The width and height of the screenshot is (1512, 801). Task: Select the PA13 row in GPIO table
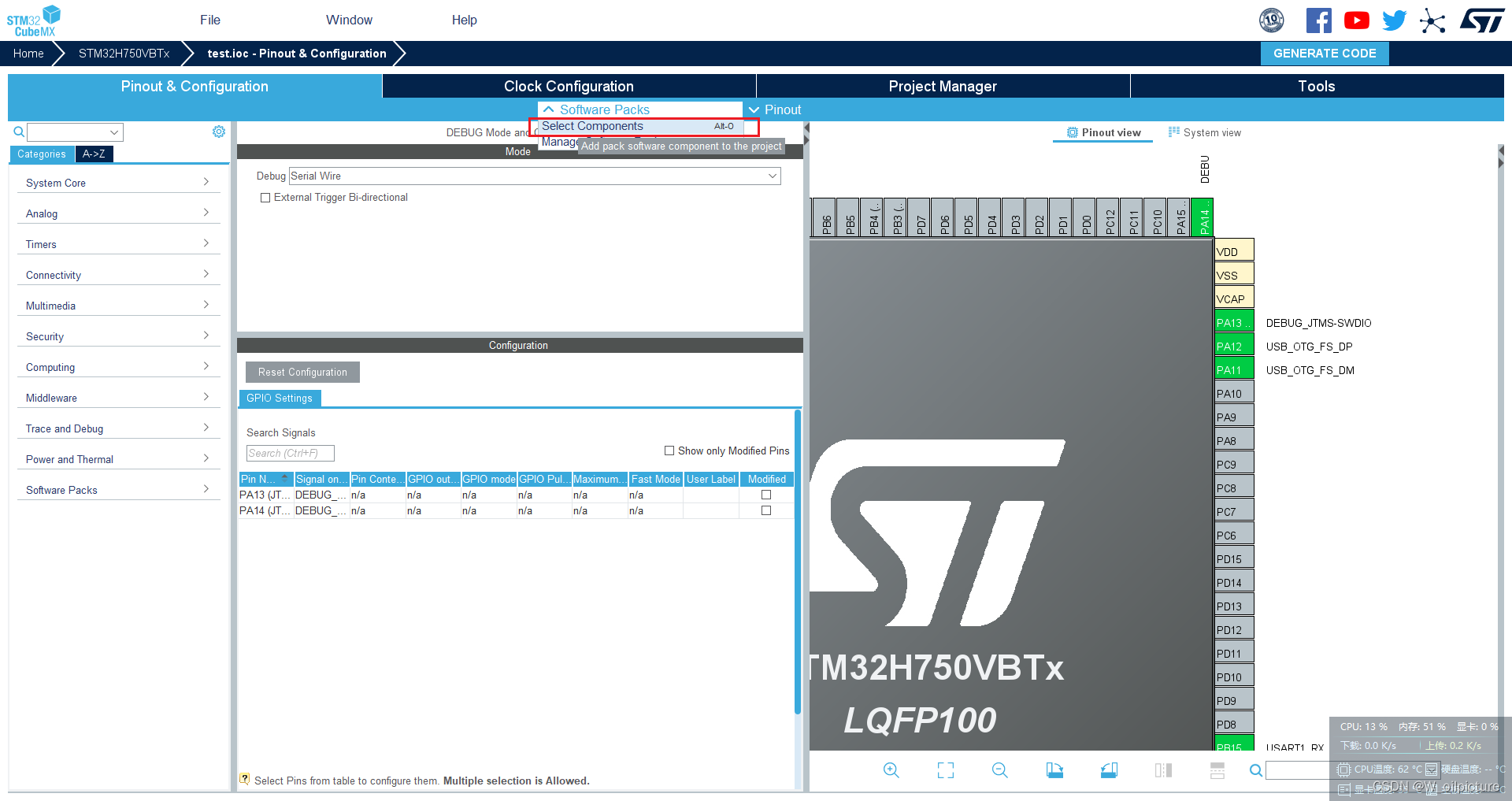coord(516,495)
